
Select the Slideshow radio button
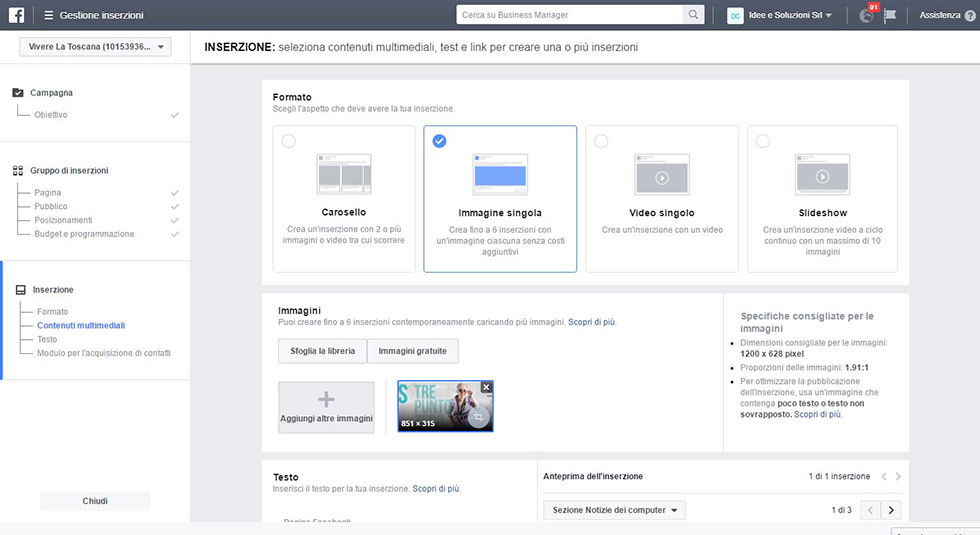(x=763, y=141)
